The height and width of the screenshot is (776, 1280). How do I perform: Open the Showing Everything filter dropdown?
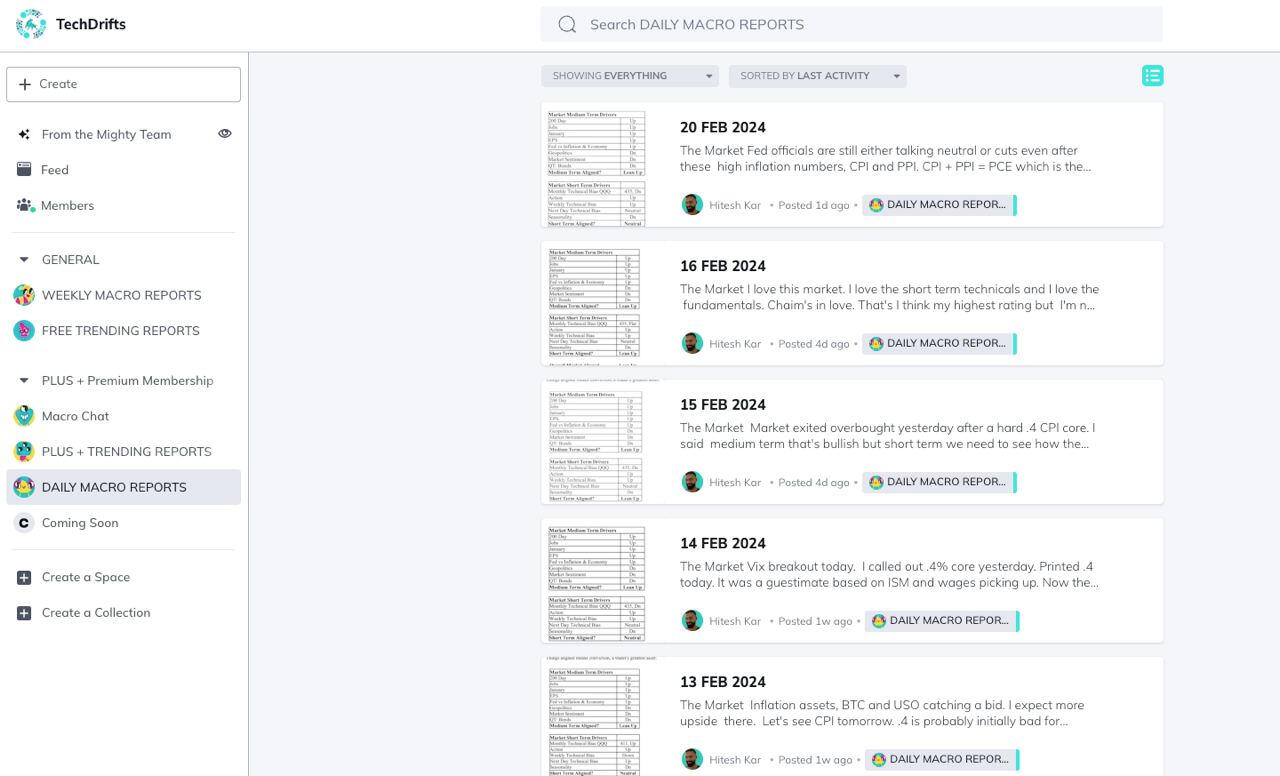point(629,76)
